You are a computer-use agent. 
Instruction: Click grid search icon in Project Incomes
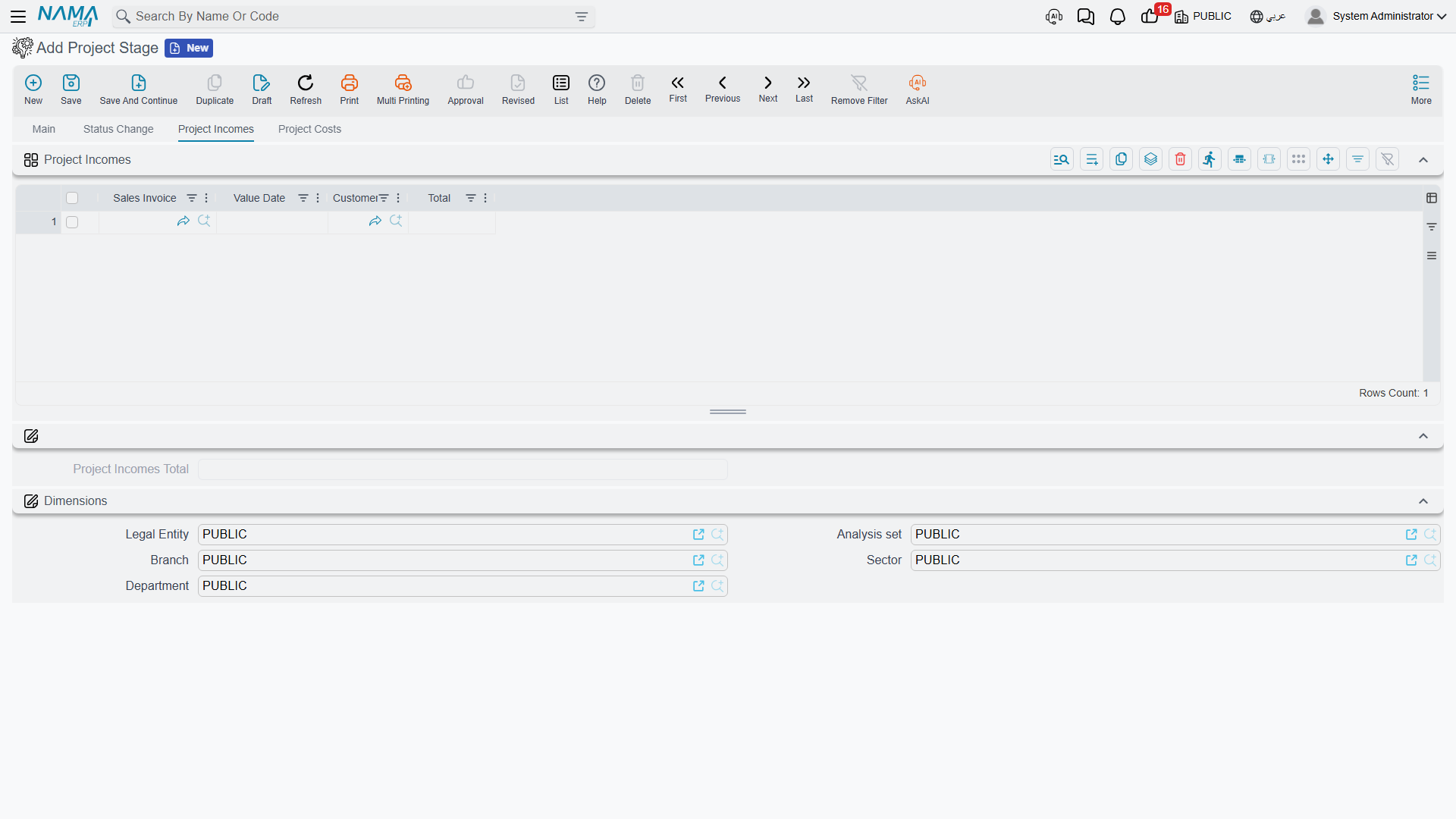[1062, 159]
